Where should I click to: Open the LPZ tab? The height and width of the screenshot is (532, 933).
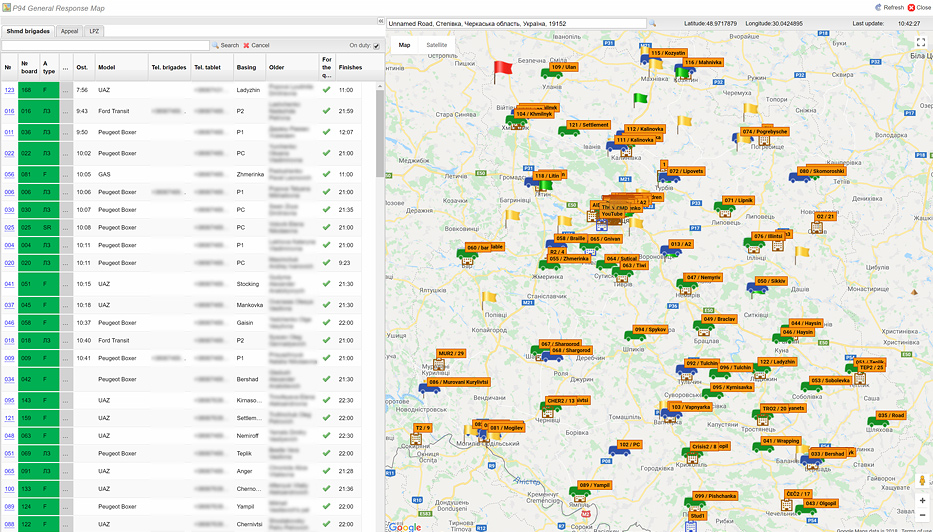(94, 31)
